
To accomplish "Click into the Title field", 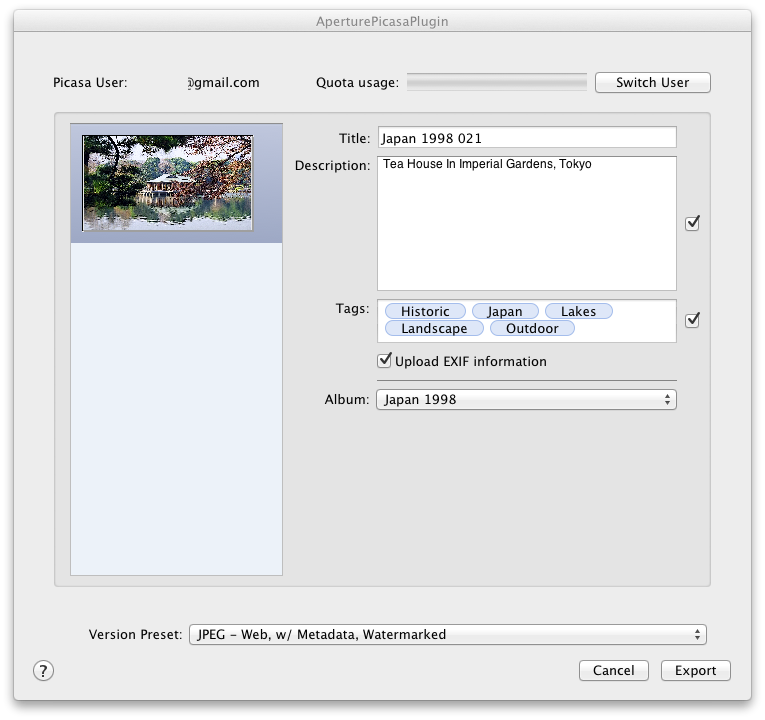I will [x=527, y=138].
